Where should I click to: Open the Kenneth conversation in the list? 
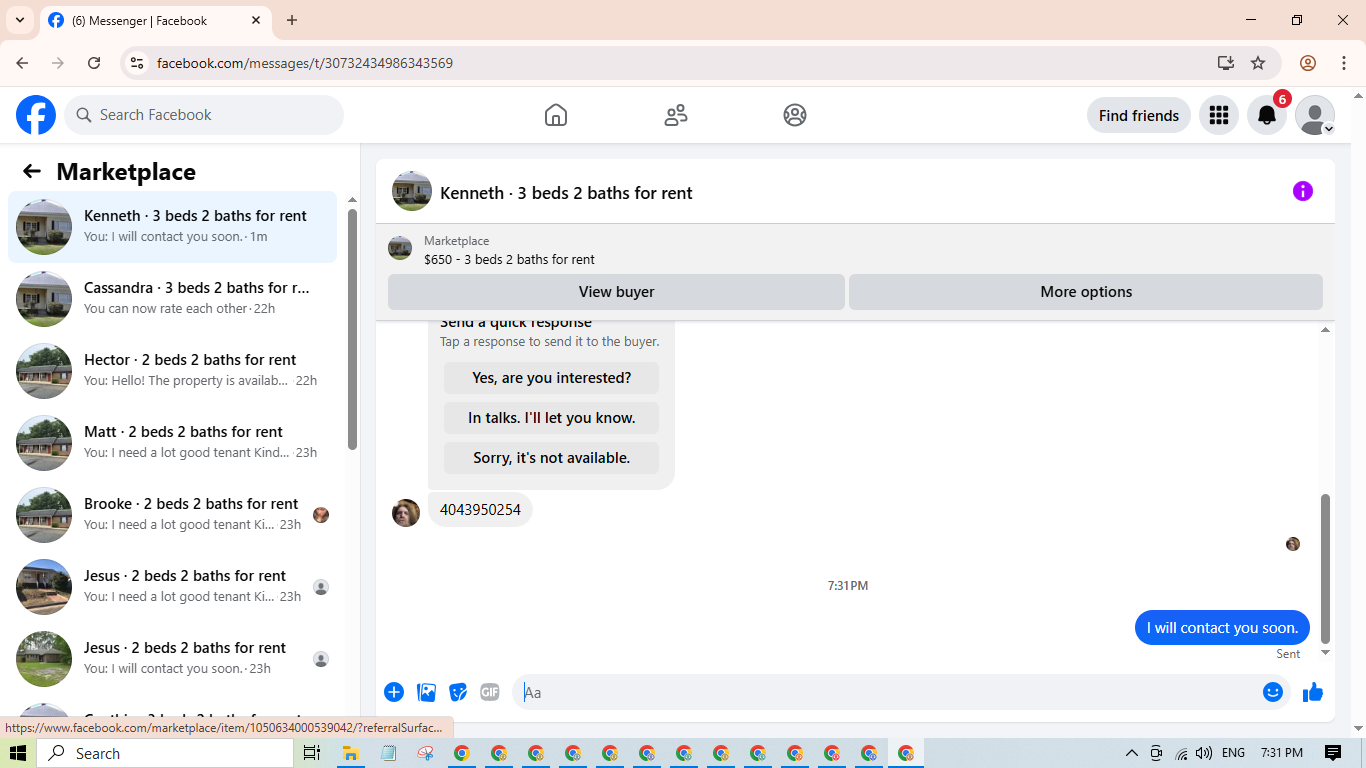pyautogui.click(x=173, y=227)
